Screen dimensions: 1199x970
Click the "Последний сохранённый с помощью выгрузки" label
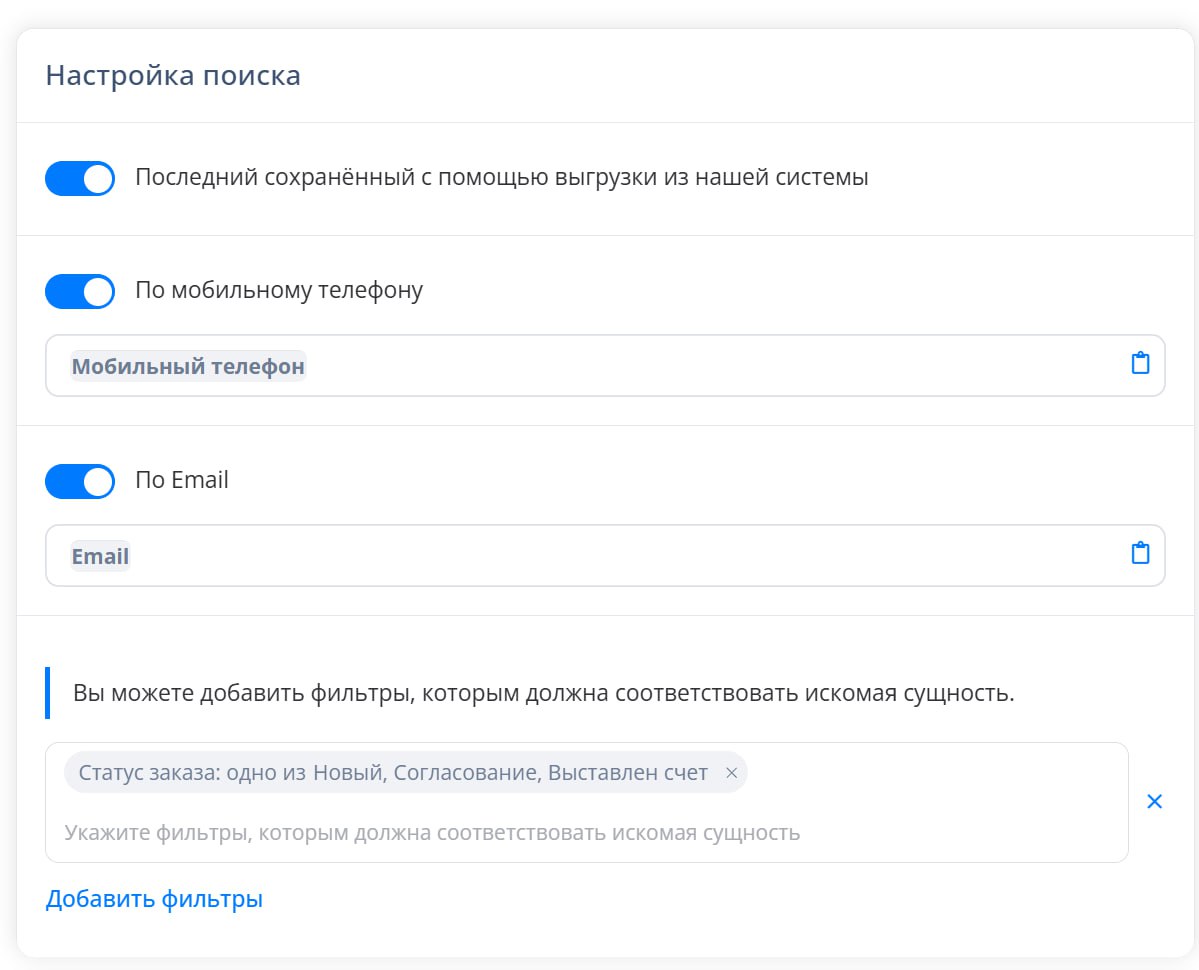501,179
